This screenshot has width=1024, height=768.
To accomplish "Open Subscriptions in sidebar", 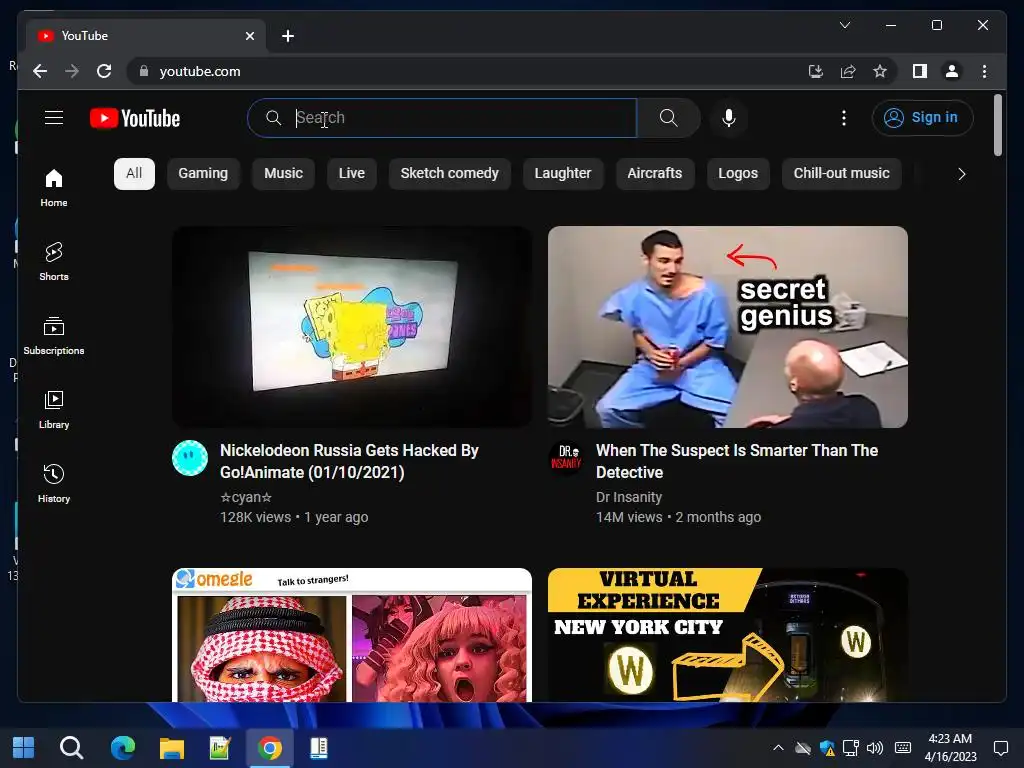I will (54, 336).
